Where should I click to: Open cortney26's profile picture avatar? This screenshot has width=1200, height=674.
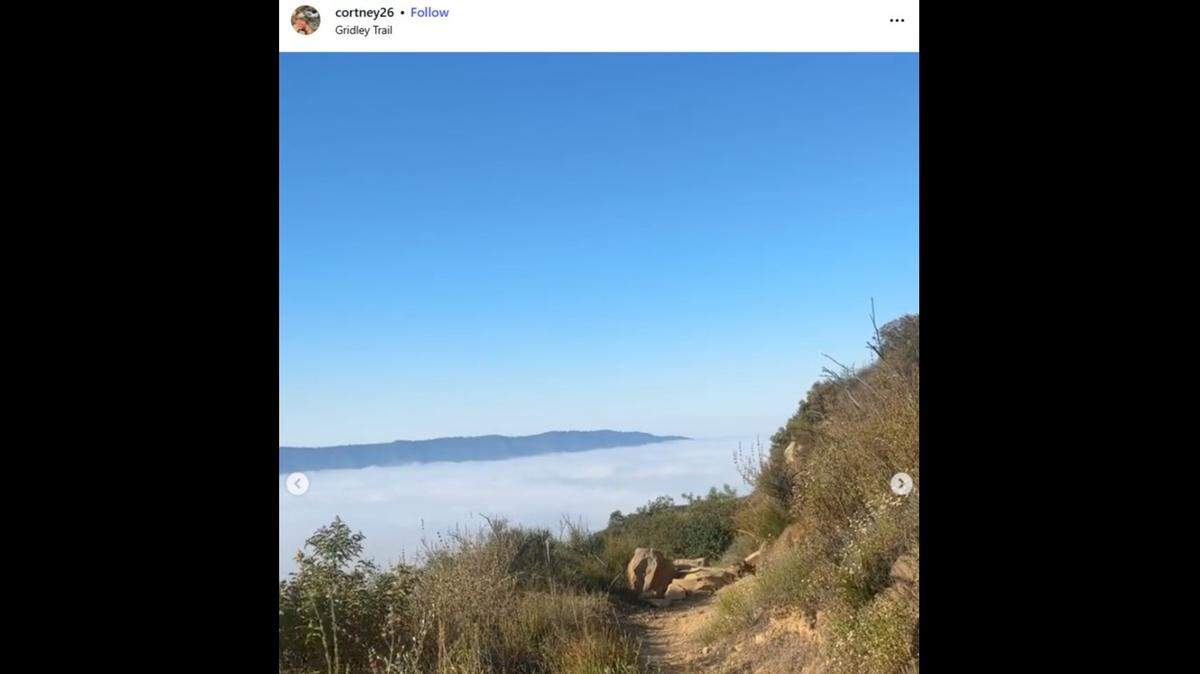coord(306,20)
